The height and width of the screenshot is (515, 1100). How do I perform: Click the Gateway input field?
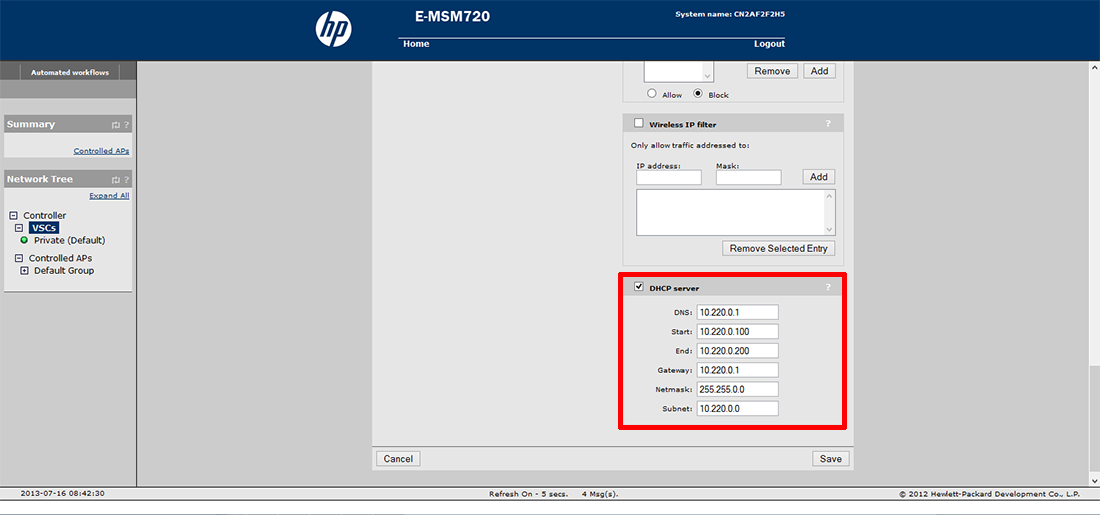738,370
